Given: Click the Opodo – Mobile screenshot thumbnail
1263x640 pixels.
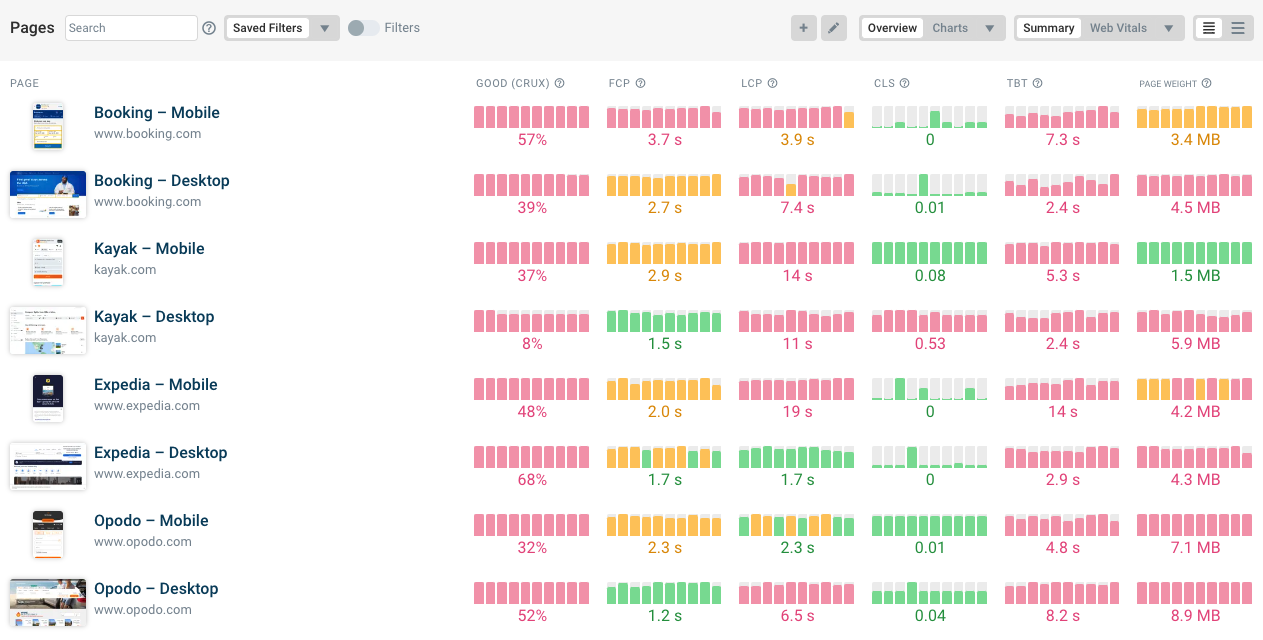Looking at the screenshot, I should coord(48,534).
